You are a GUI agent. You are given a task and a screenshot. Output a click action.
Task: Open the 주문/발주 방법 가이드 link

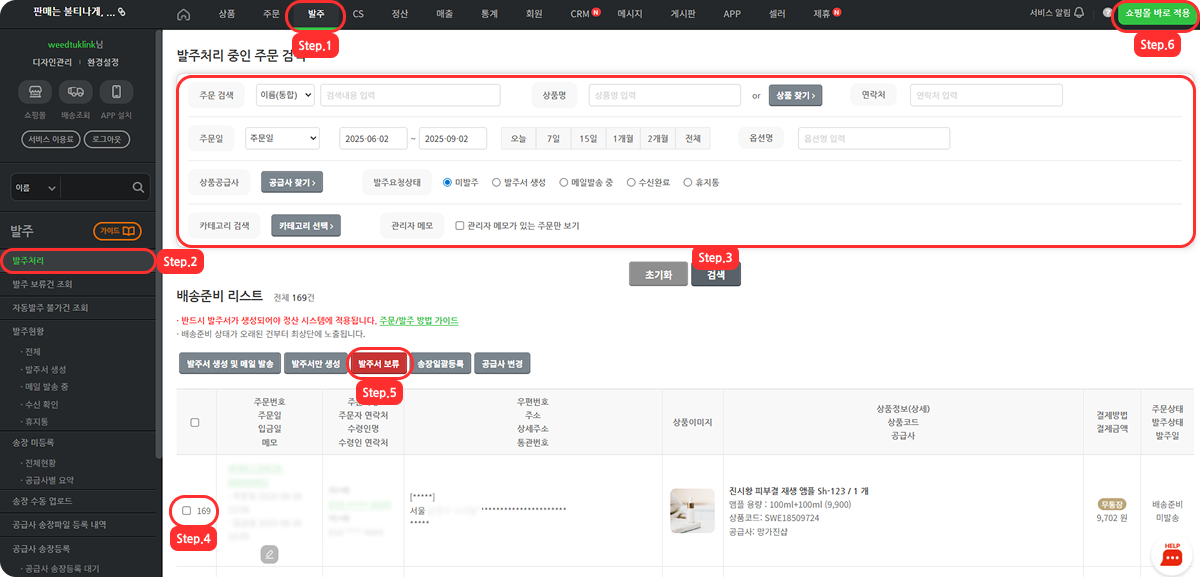point(419,321)
